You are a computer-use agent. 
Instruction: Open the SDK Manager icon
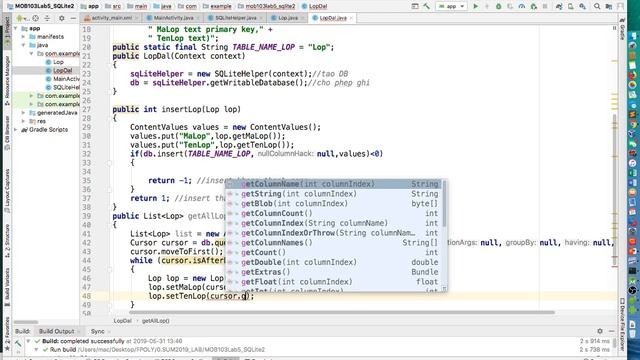pos(582,6)
